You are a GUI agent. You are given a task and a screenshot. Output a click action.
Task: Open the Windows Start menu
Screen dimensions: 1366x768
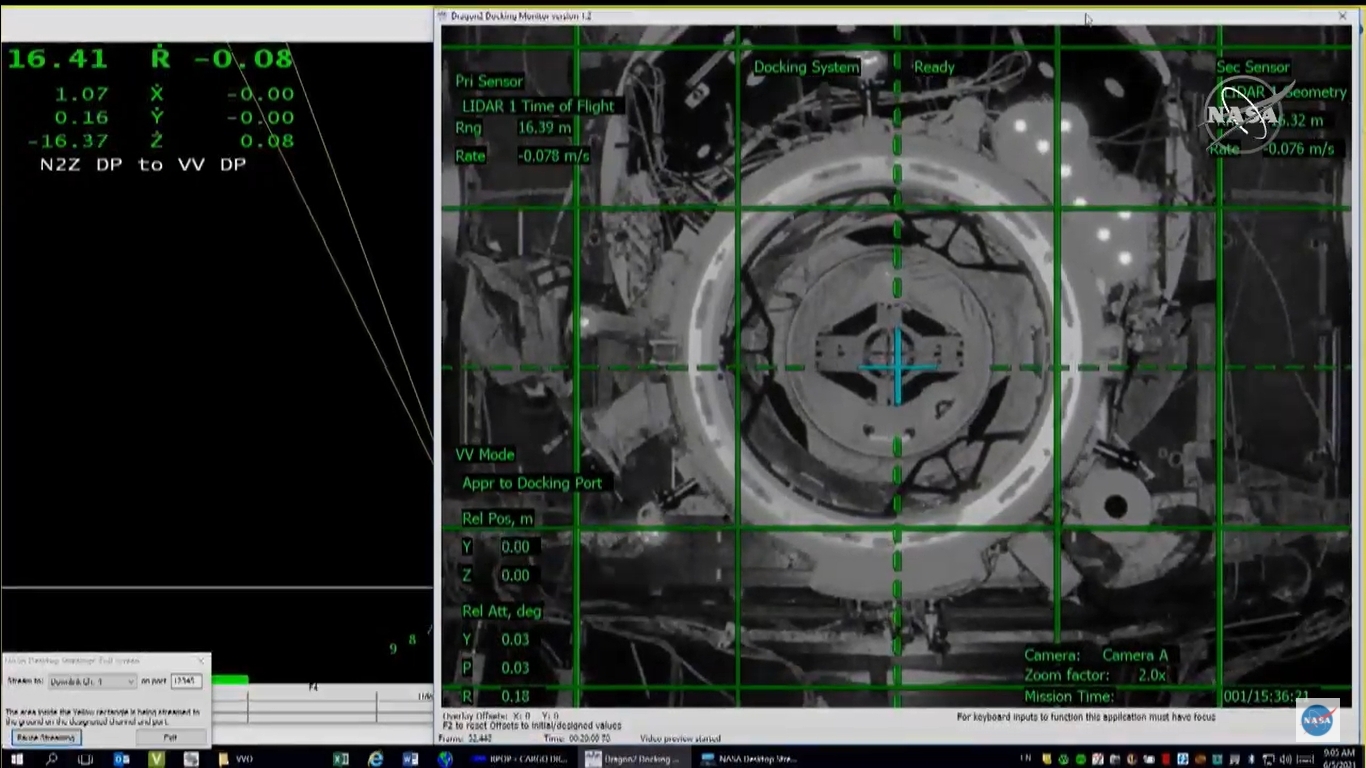17,759
